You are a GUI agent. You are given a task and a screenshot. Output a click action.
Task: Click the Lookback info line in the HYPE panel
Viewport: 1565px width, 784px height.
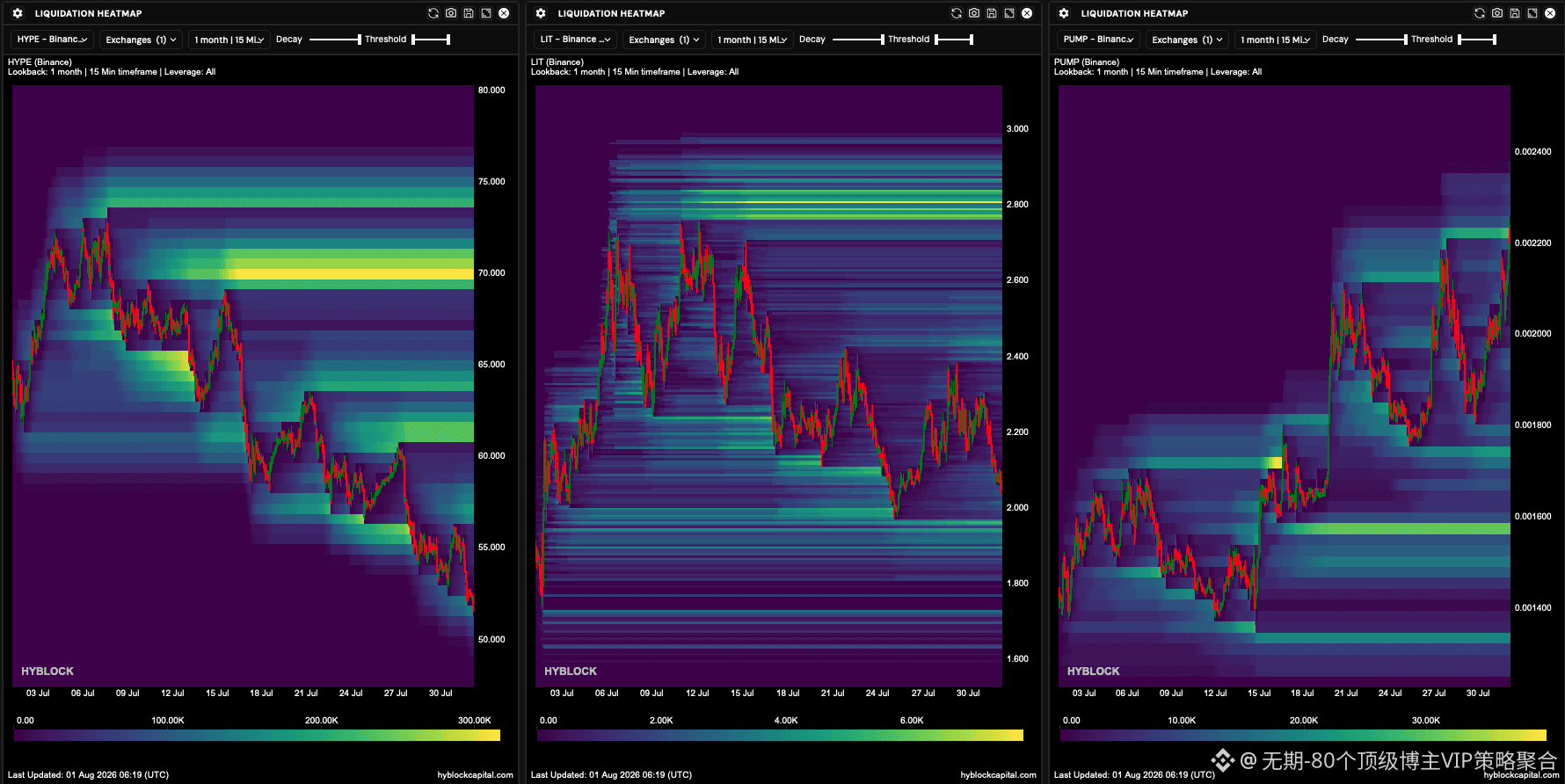112,72
